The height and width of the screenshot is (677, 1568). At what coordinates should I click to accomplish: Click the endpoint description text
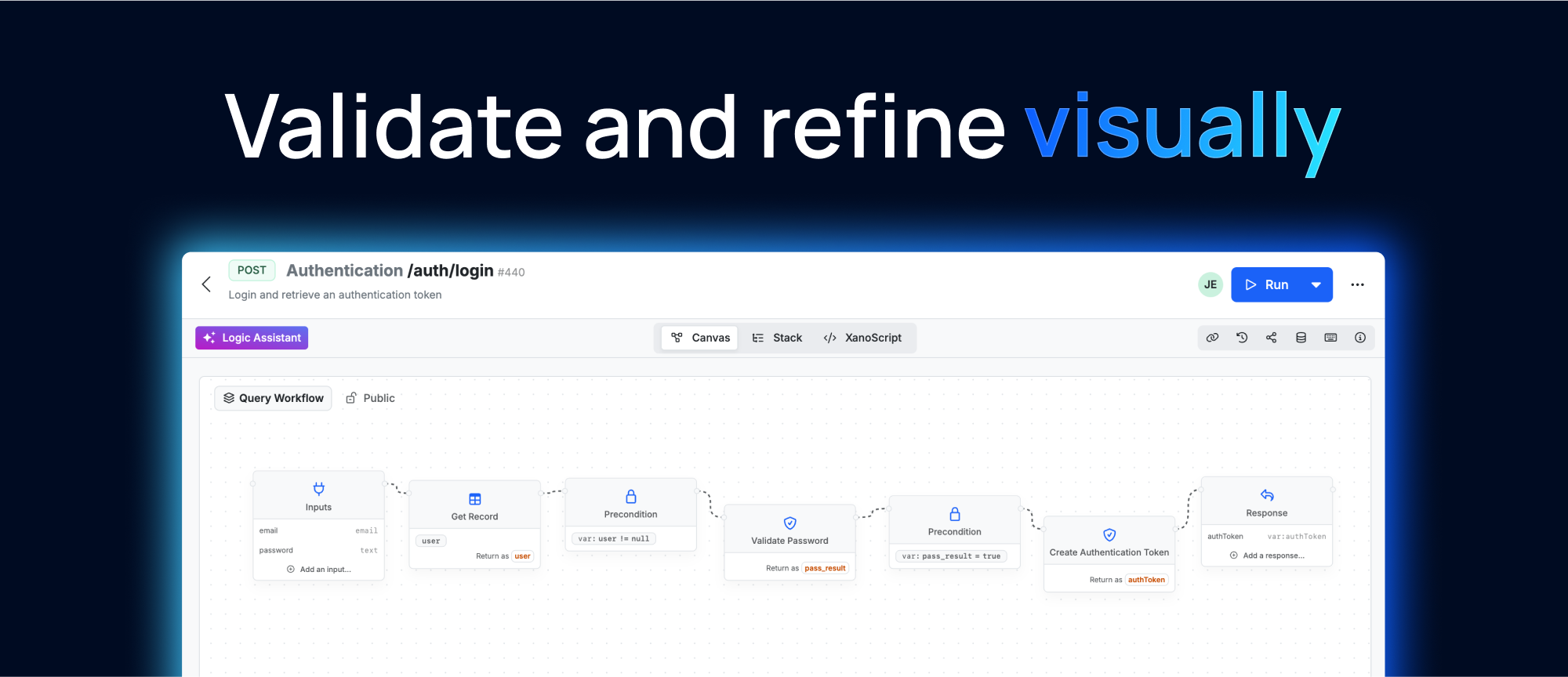point(335,295)
